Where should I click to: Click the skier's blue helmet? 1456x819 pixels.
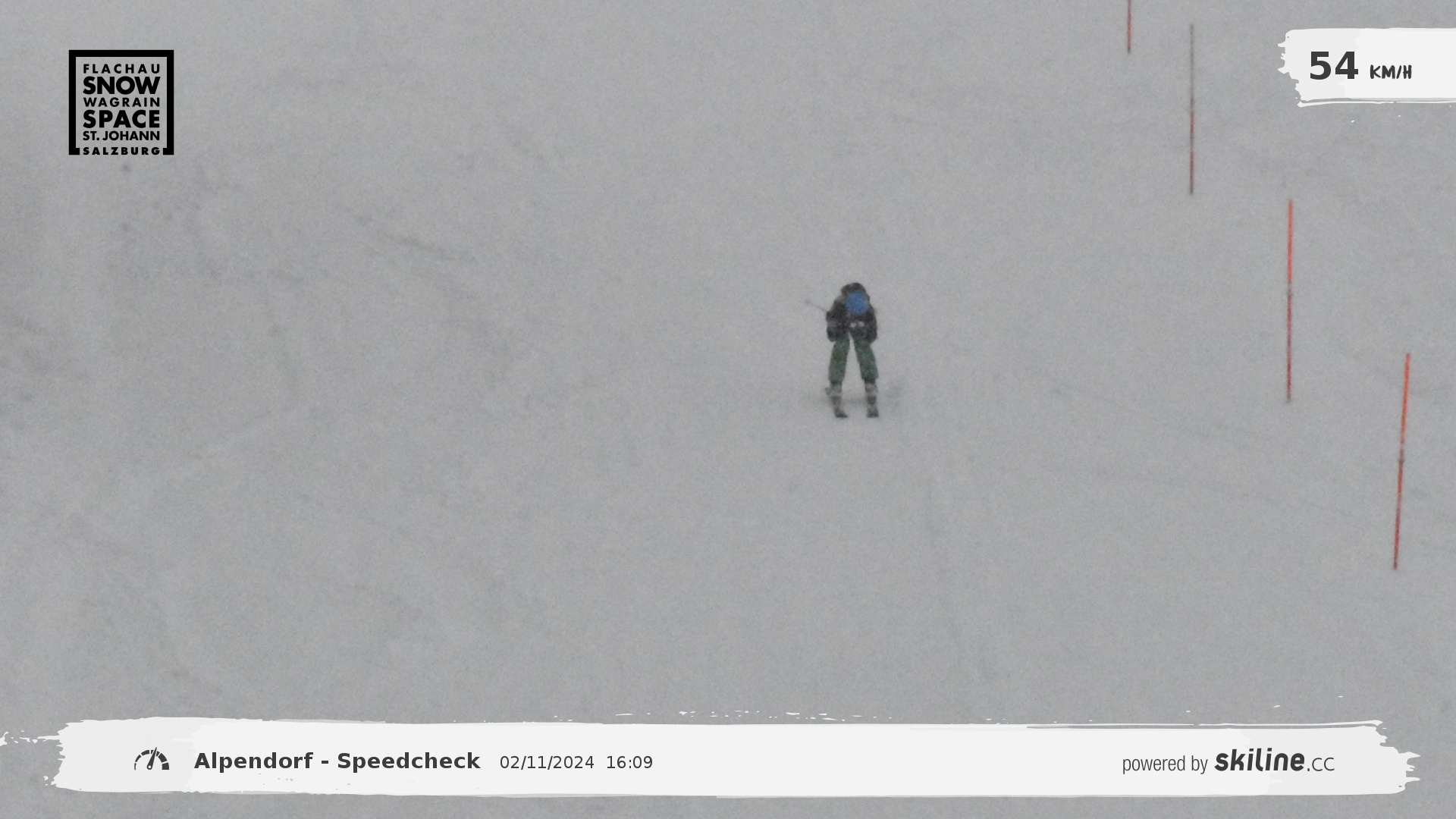[x=856, y=303]
